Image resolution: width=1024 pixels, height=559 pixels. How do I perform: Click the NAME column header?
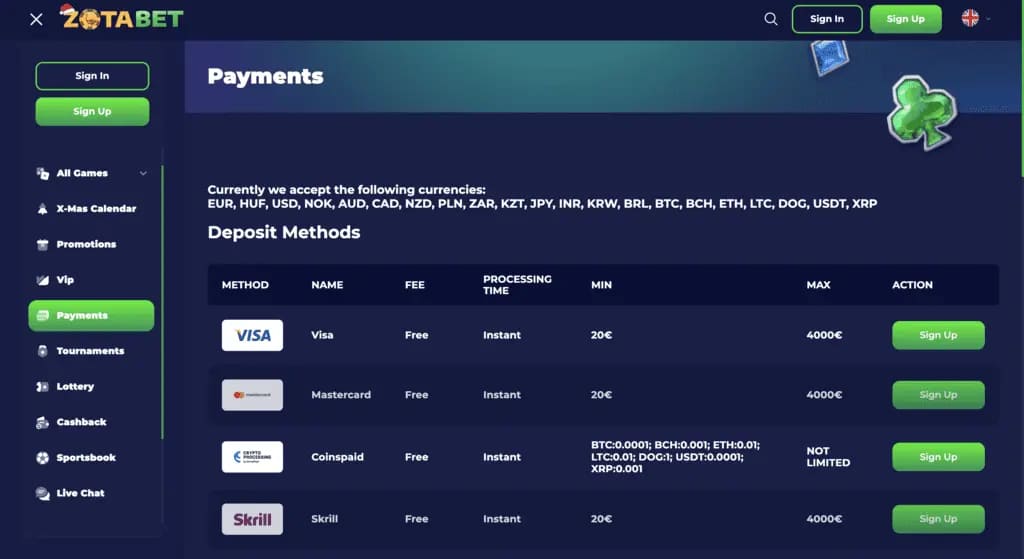[327, 285]
